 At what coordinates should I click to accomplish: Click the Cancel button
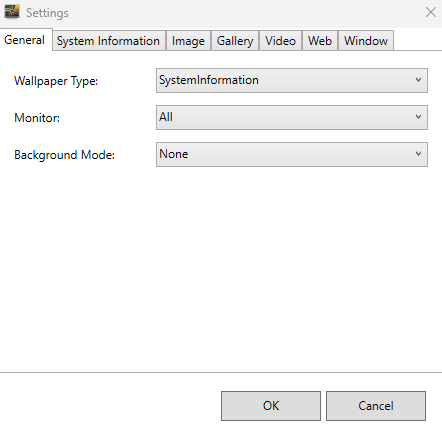point(376,406)
